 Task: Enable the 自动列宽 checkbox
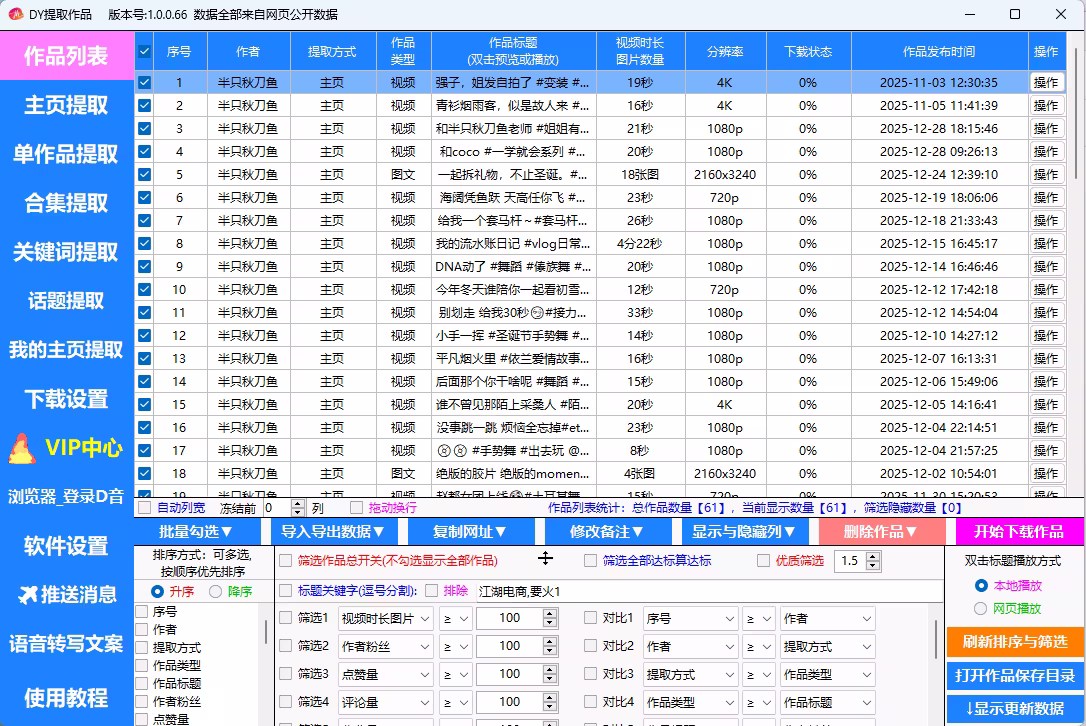pos(146,507)
